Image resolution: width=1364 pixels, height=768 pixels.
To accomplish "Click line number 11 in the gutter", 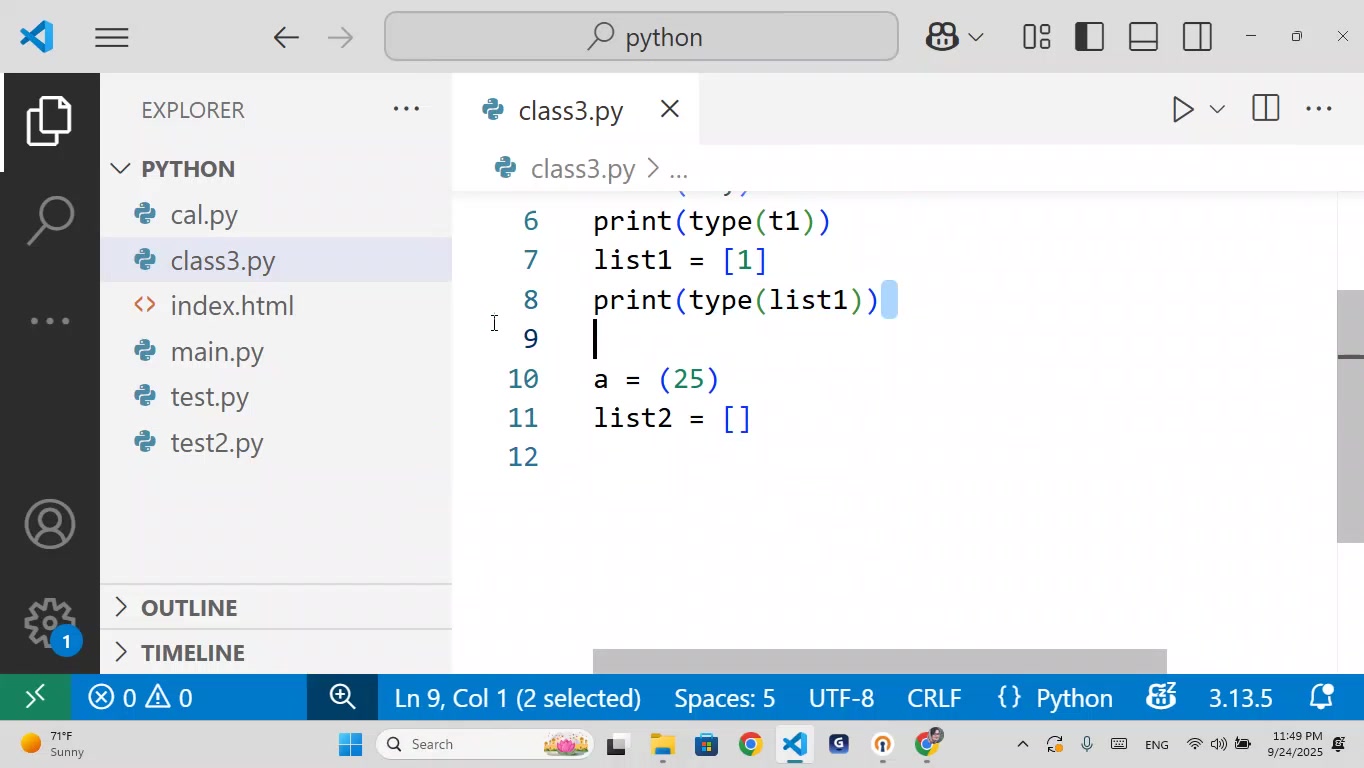I will [x=523, y=418].
